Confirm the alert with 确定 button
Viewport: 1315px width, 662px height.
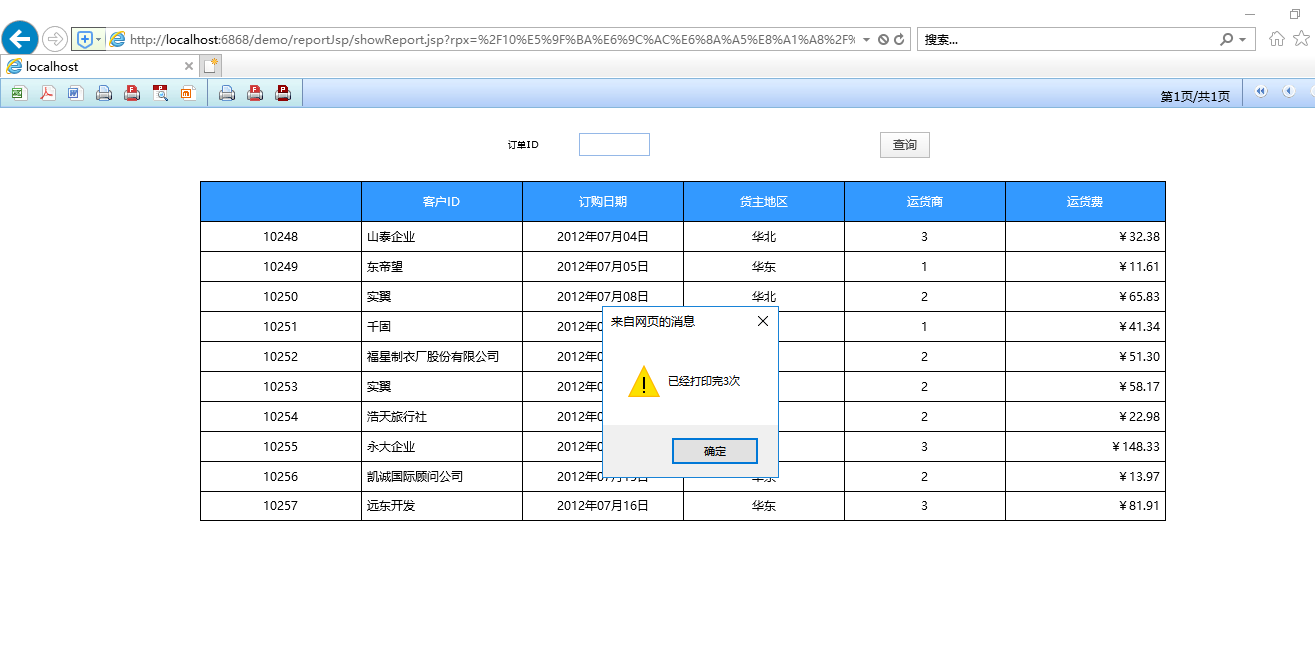tap(714, 451)
